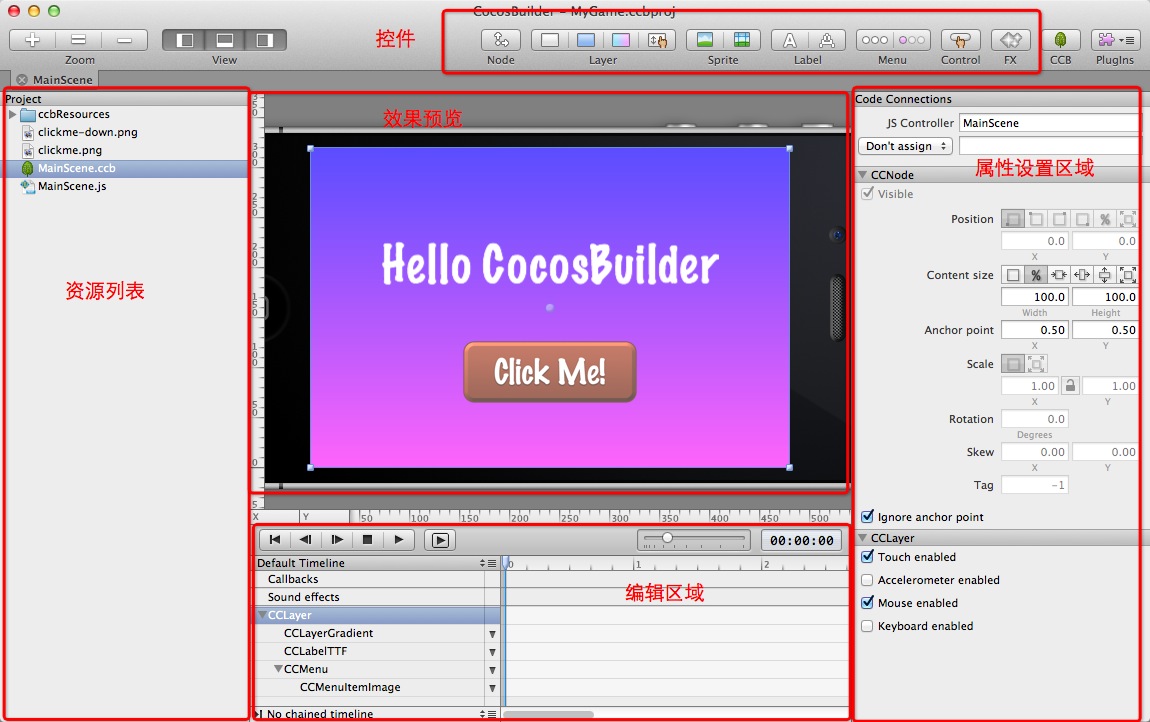The width and height of the screenshot is (1150, 722).
Task: Add a gradient layer from the Layer group
Action: click(x=620, y=40)
